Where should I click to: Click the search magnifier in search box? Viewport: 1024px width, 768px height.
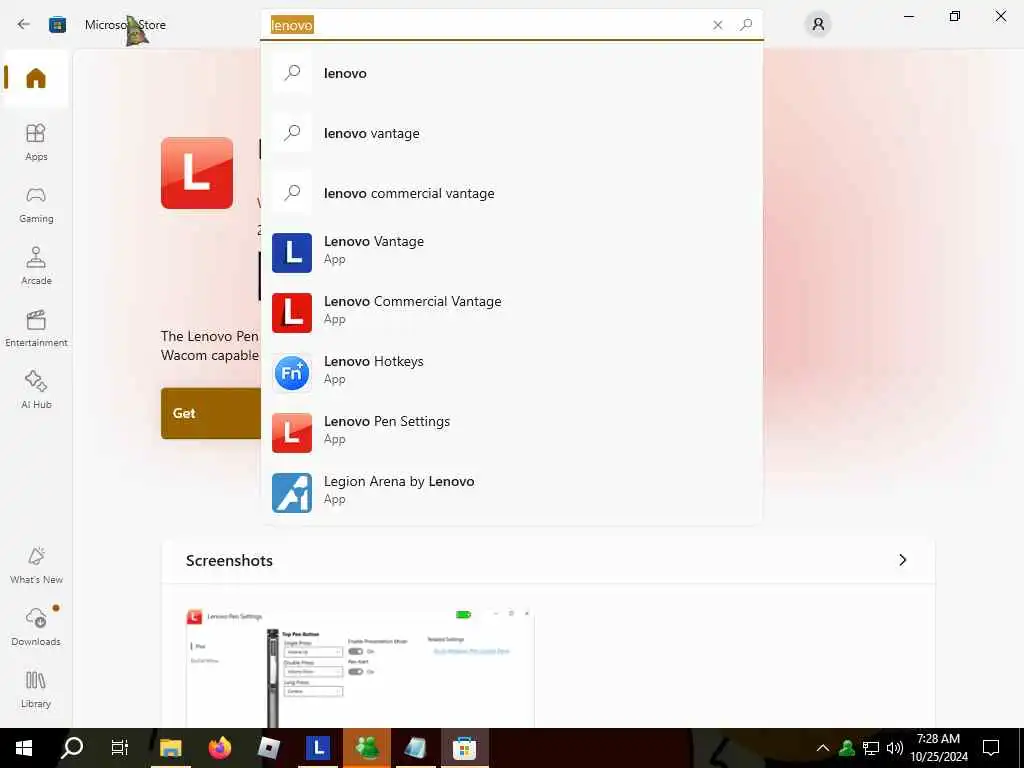click(746, 25)
